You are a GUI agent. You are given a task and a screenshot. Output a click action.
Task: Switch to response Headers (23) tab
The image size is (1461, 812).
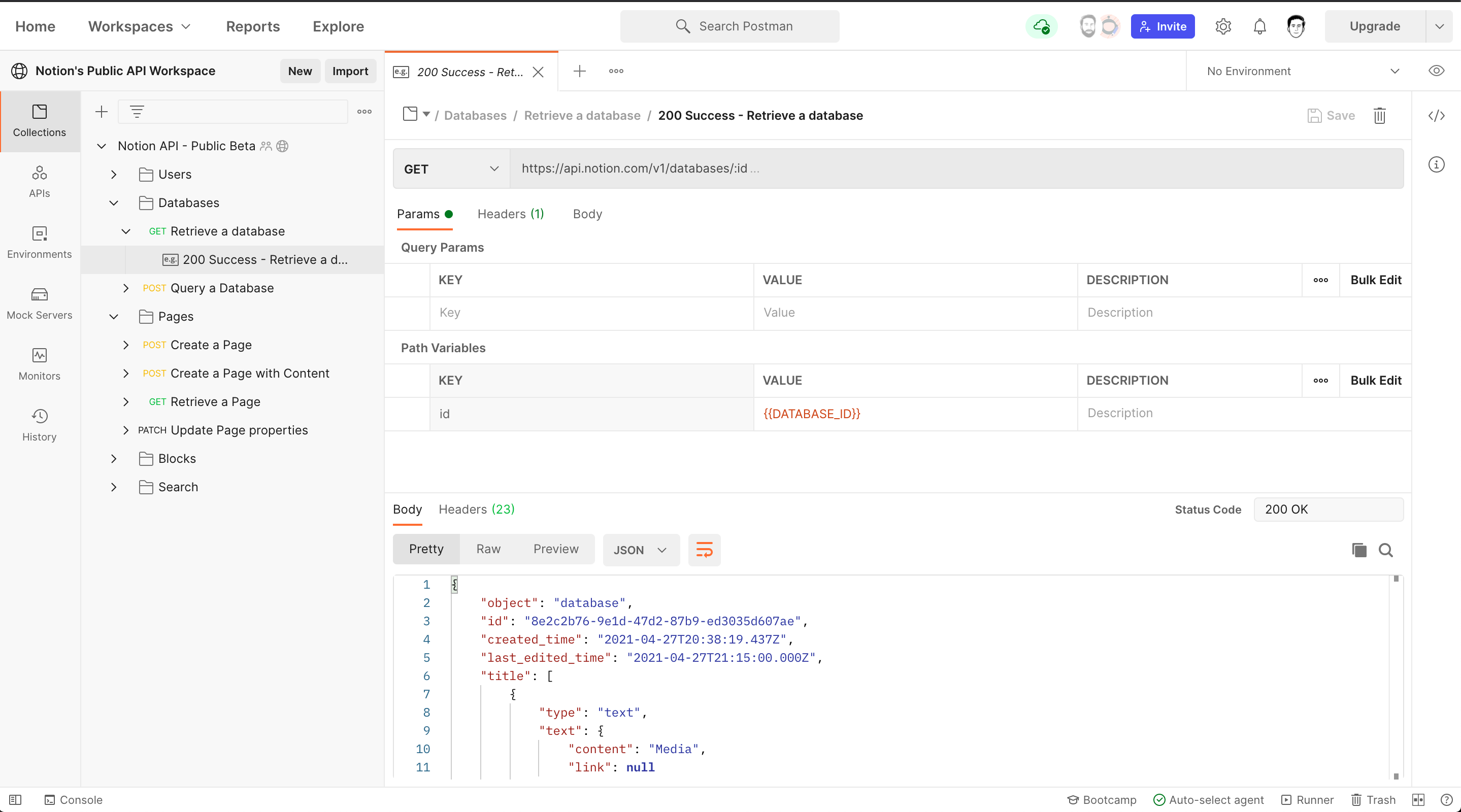pos(476,509)
